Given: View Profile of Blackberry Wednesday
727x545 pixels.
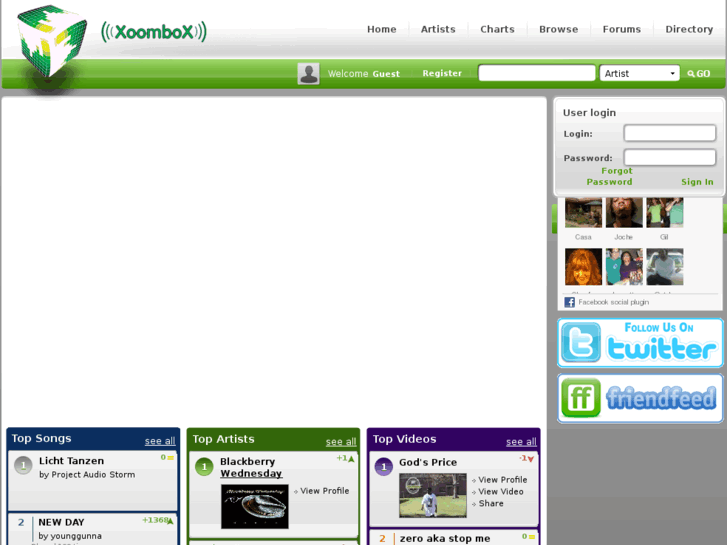Looking at the screenshot, I should click(x=324, y=491).
